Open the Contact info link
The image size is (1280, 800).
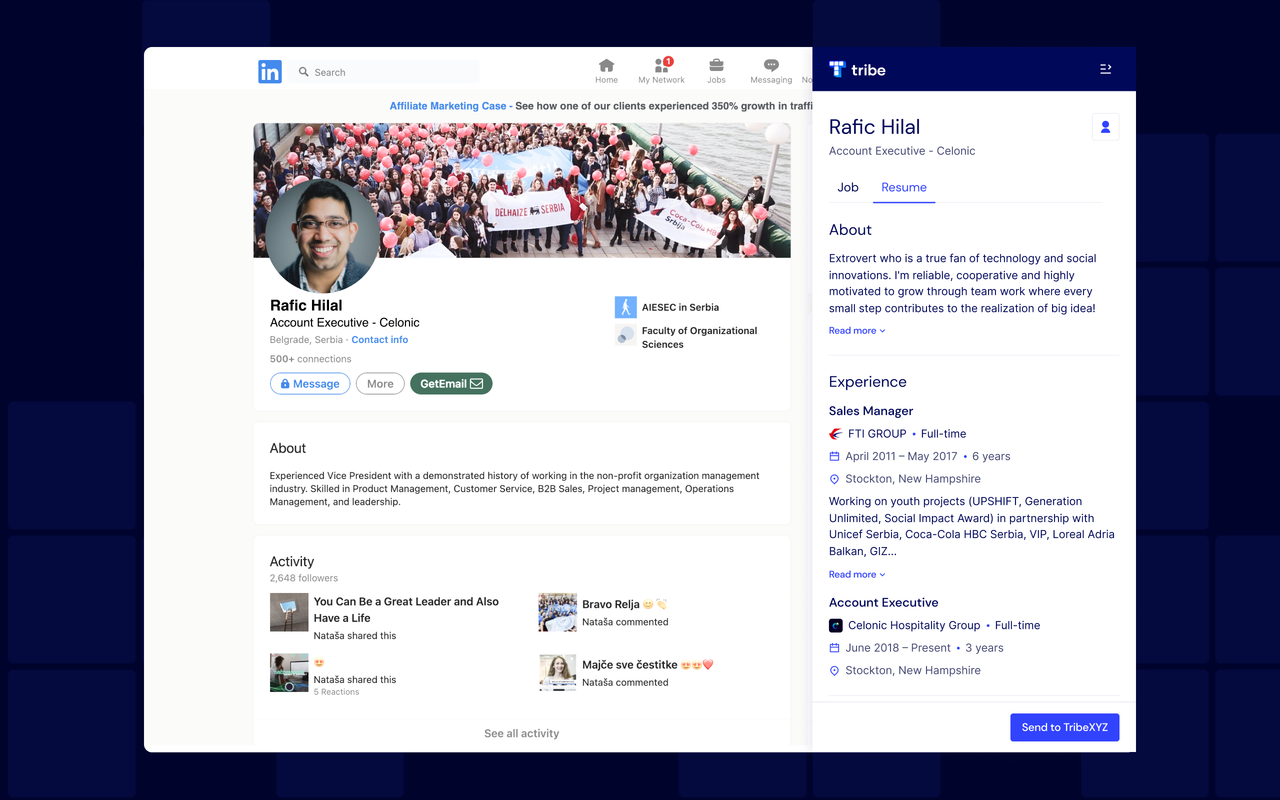[379, 339]
